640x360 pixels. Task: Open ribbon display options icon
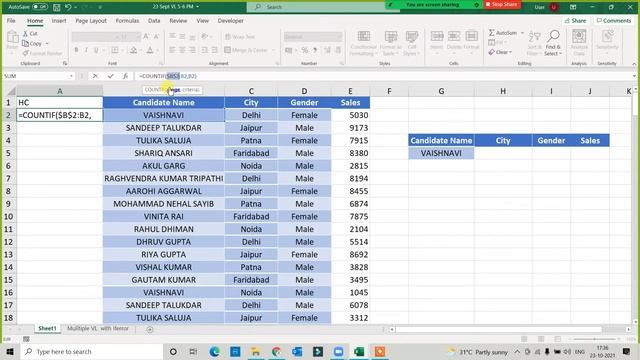[573, 7]
